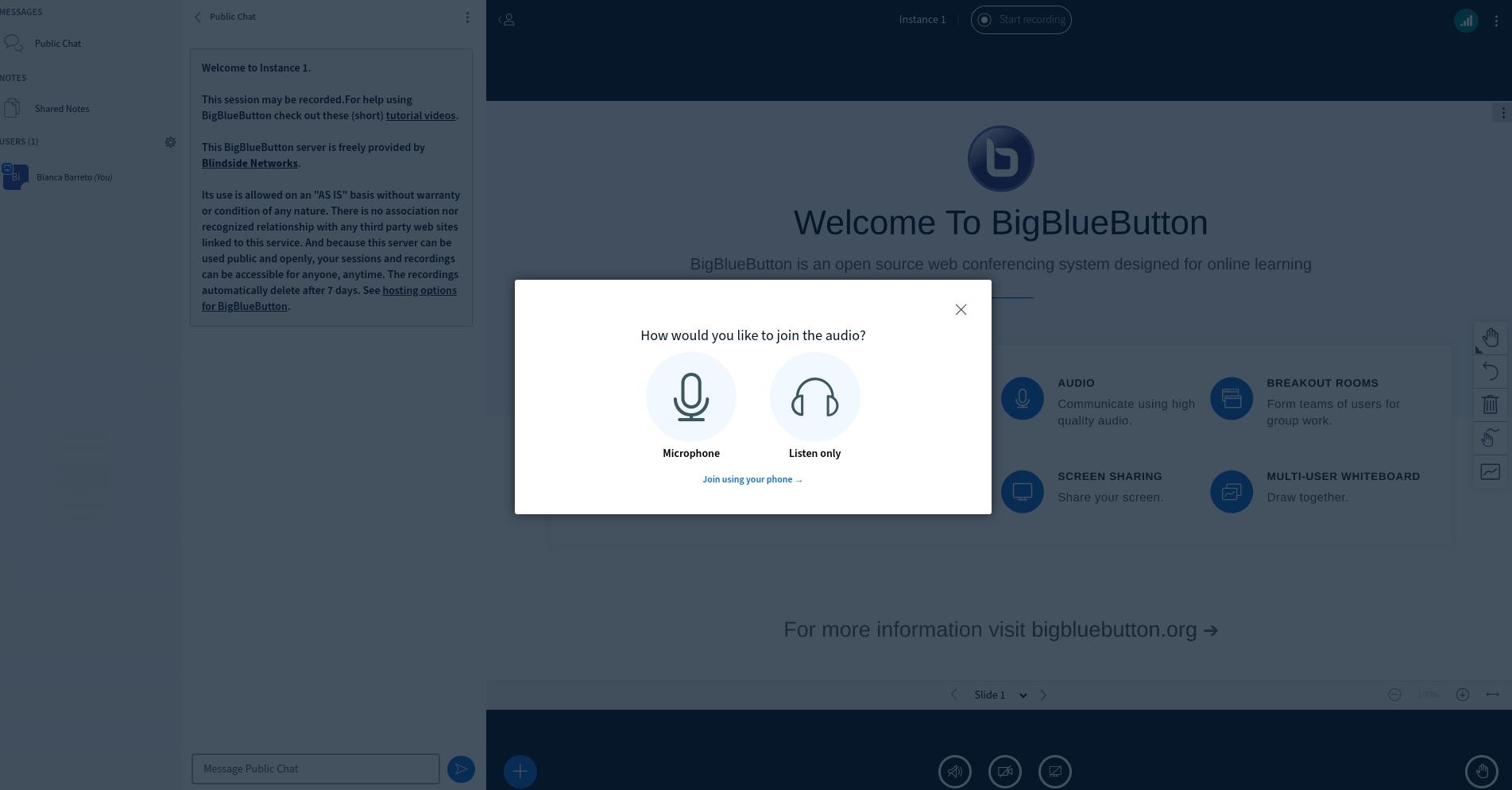This screenshot has width=1512, height=790.
Task: Fit presentation to width
Action: tap(1493, 695)
